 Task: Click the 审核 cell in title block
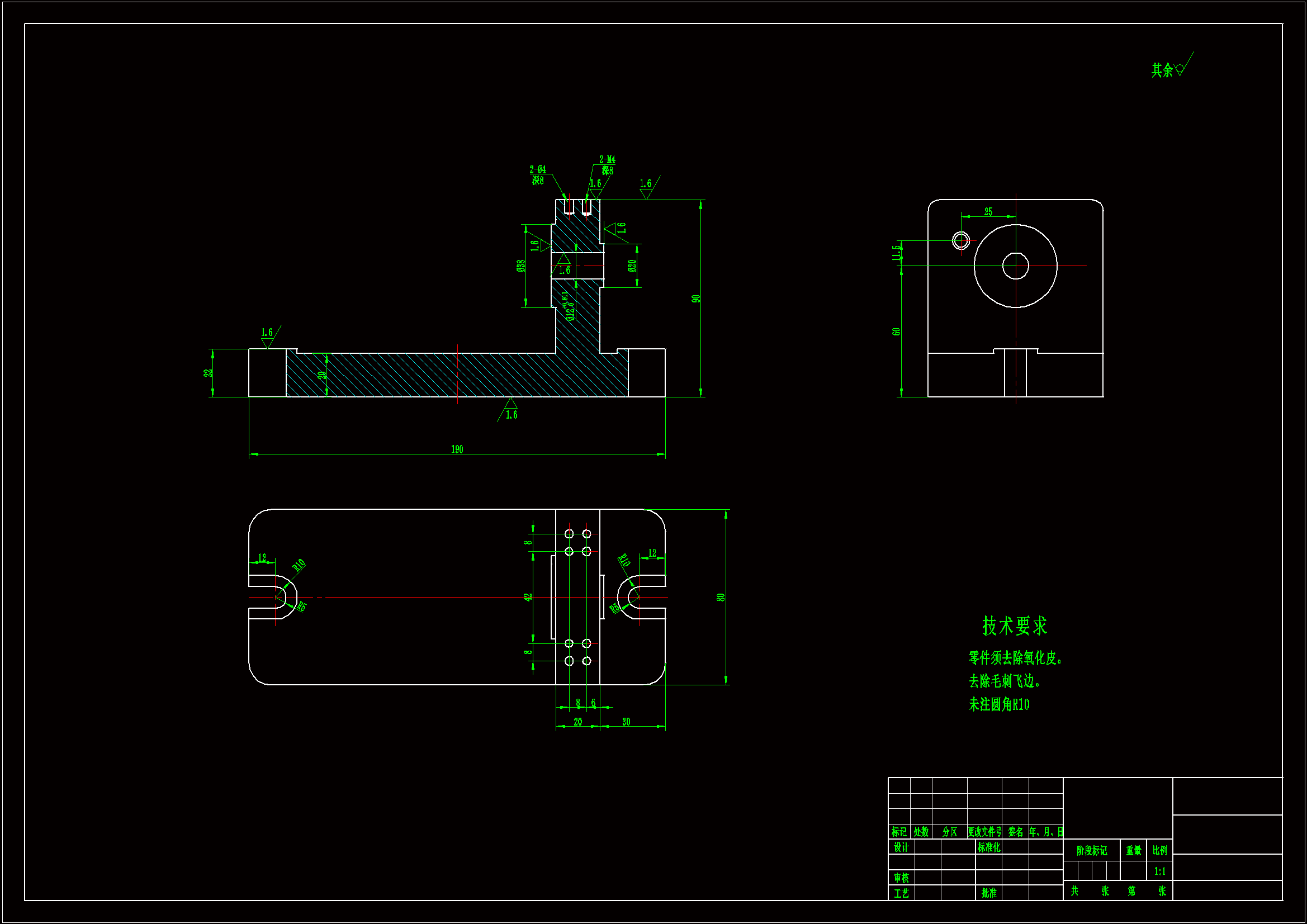pos(901,878)
